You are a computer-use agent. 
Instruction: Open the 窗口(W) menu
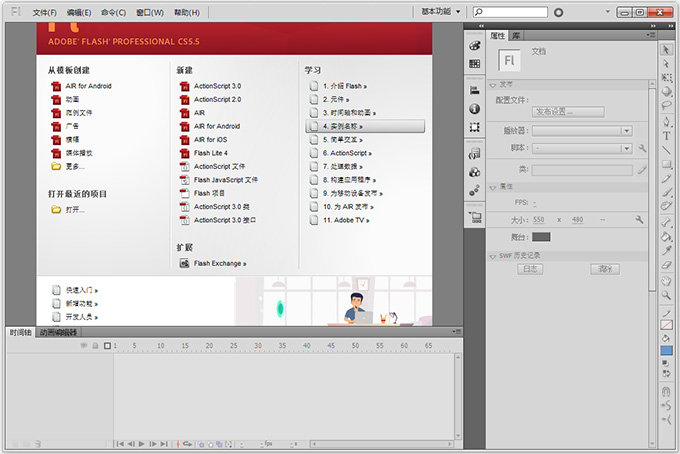pos(150,13)
